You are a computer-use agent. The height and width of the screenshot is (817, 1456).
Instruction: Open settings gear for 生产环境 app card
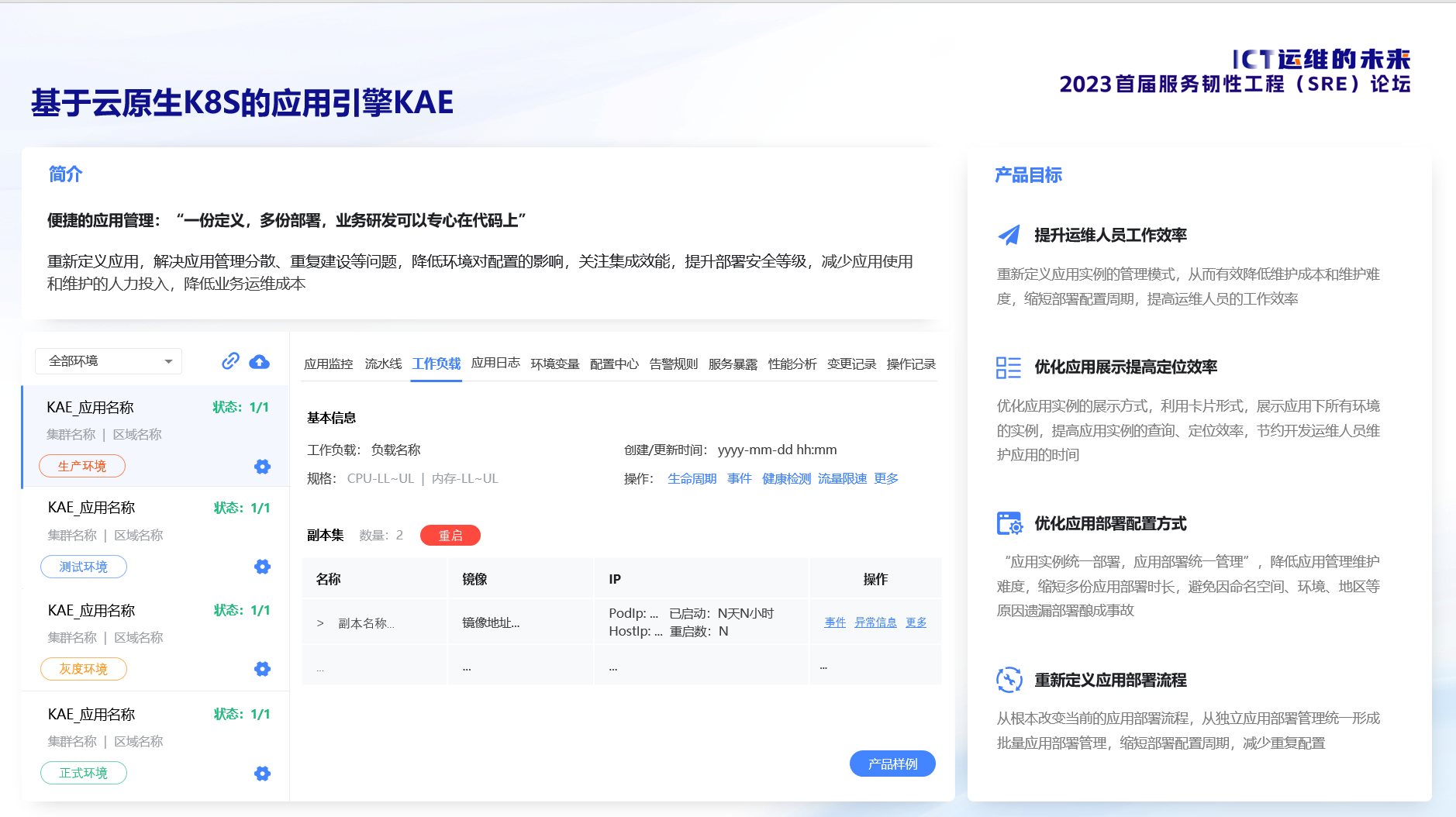coord(263,467)
